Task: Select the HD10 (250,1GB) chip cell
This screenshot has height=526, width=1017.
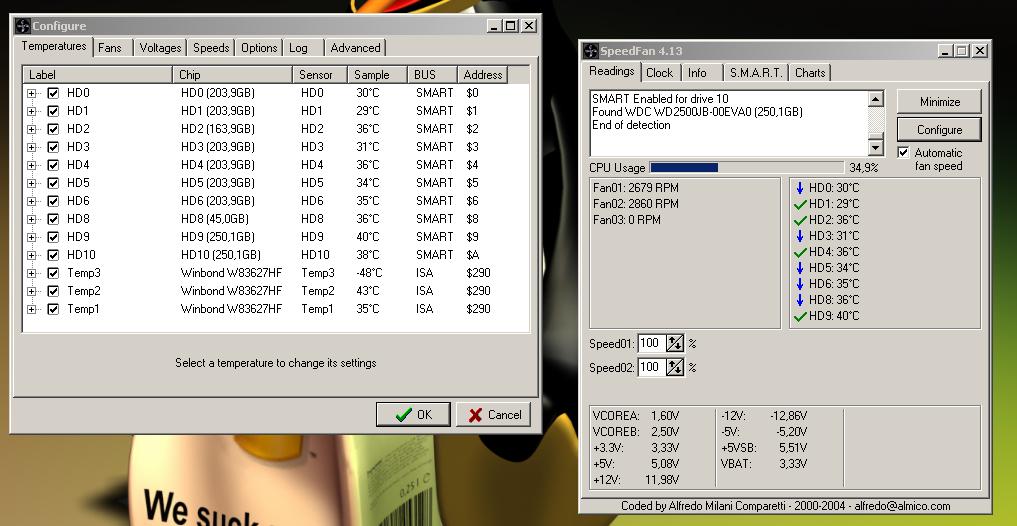Action: pos(221,256)
